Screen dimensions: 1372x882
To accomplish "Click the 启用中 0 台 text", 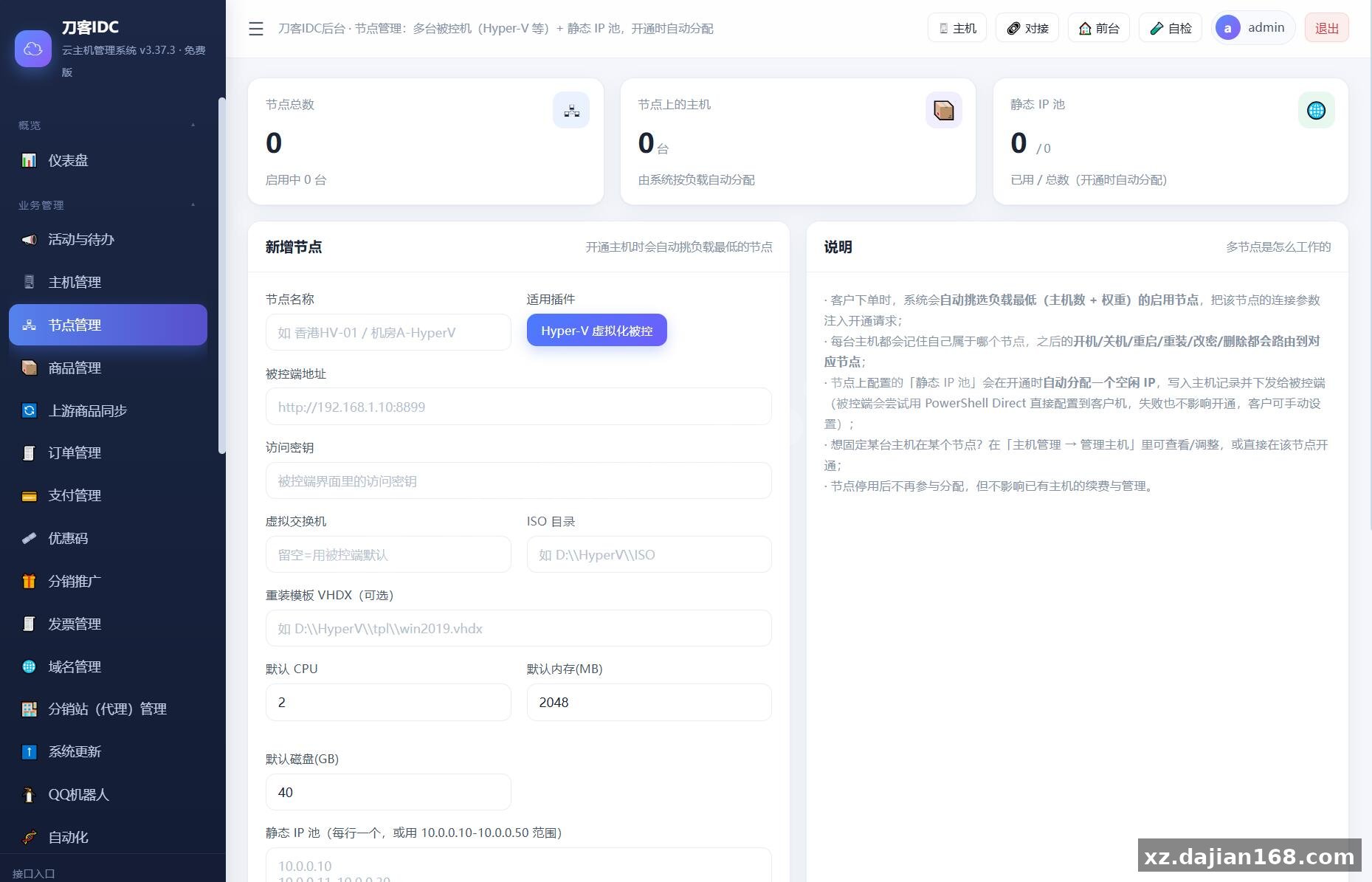I will pos(296,180).
